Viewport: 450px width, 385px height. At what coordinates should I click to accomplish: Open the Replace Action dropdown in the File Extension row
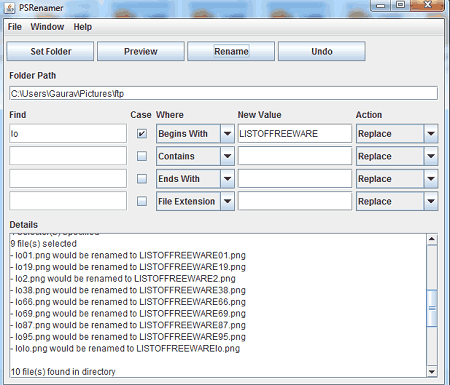(397, 201)
